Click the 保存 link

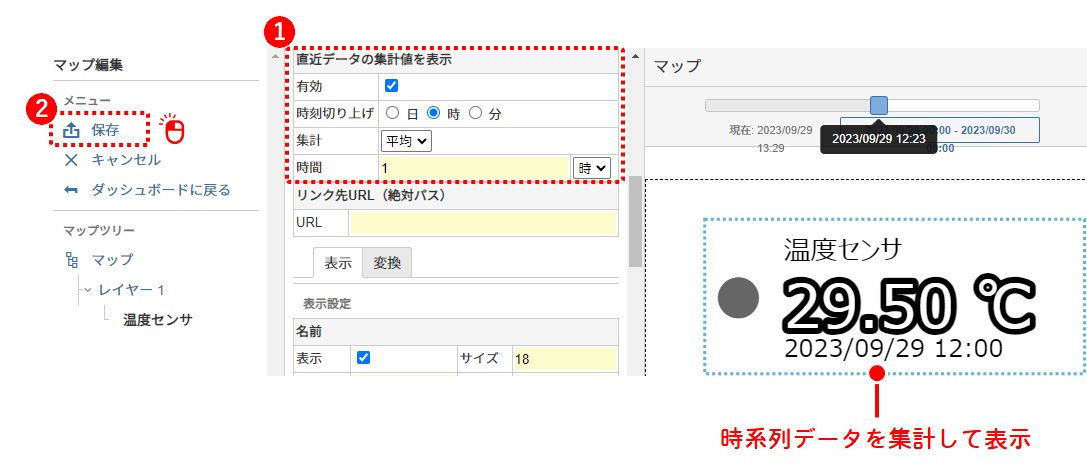[105, 130]
